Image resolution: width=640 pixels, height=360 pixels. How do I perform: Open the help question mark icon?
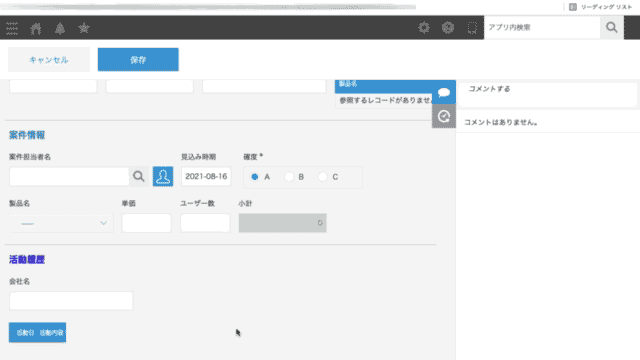[x=448, y=27]
